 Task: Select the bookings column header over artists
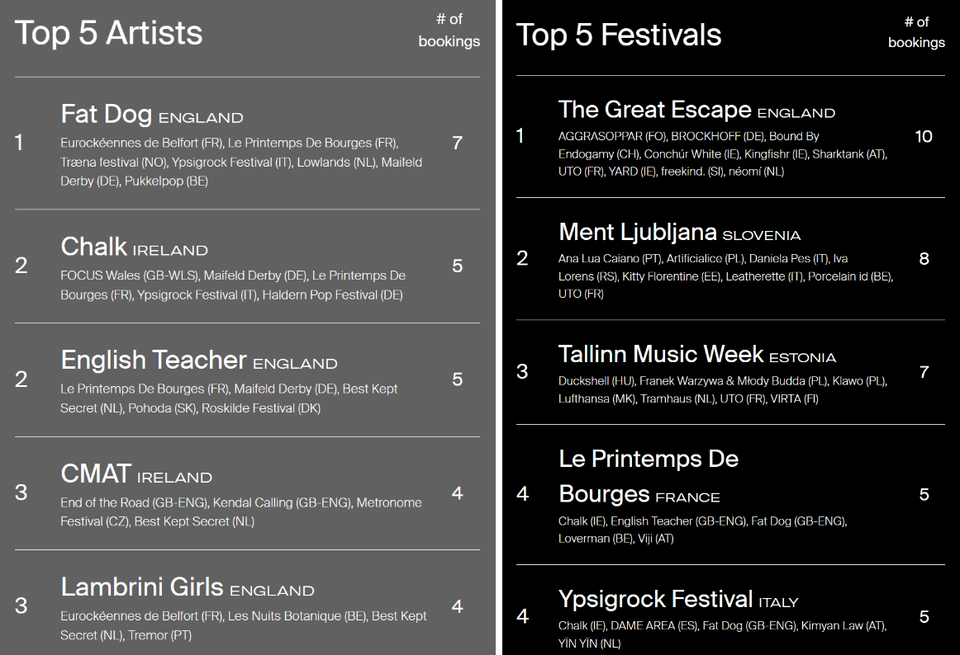click(x=449, y=31)
